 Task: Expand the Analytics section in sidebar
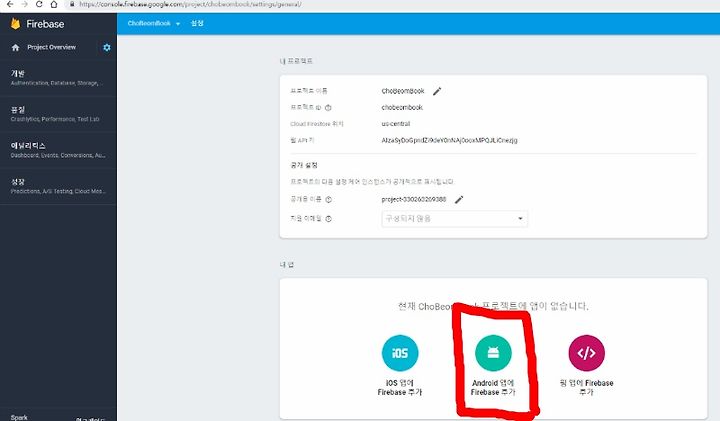click(x=58, y=150)
